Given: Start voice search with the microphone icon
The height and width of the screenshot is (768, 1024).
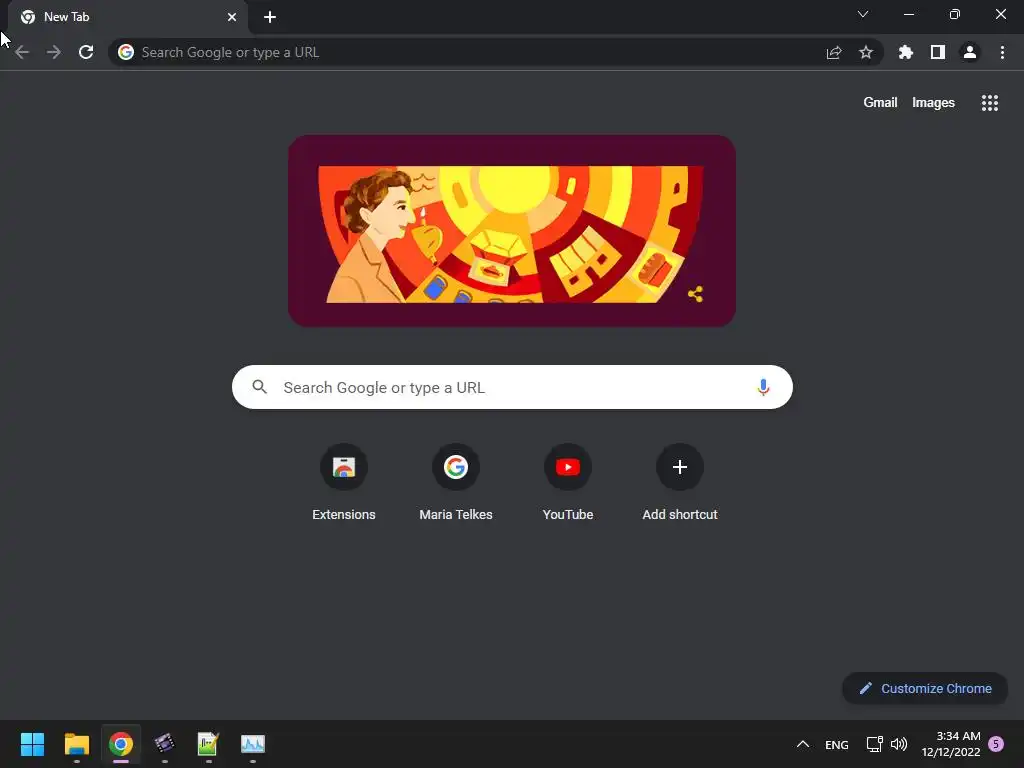Looking at the screenshot, I should pyautogui.click(x=763, y=387).
